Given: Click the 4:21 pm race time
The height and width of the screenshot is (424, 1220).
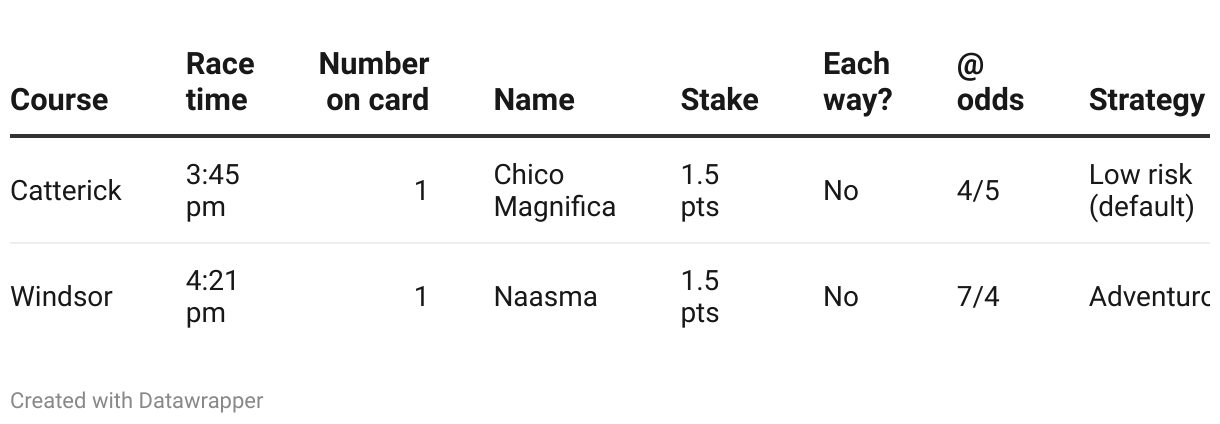Looking at the screenshot, I should 212,297.
